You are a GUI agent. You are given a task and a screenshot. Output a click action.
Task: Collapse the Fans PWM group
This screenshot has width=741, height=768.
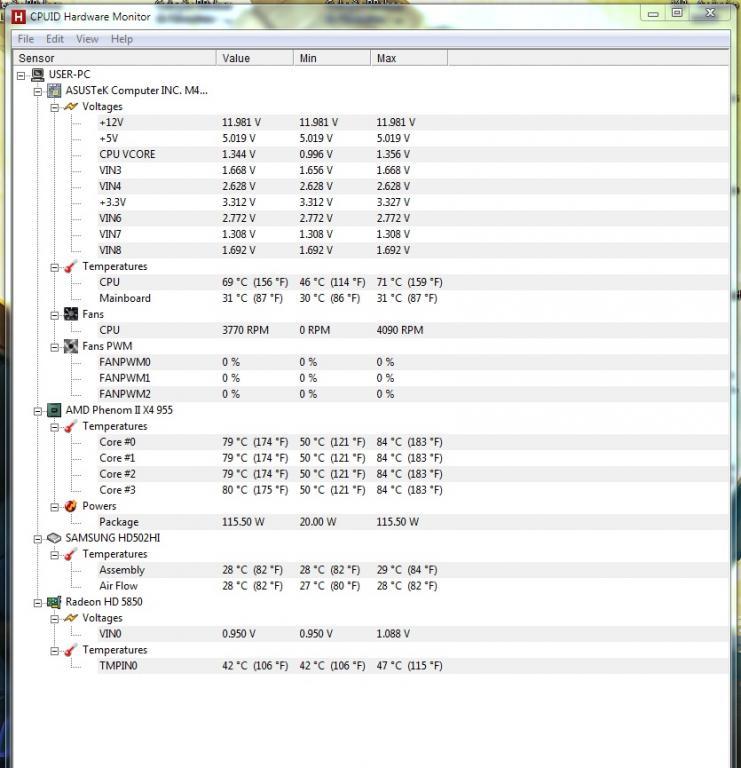[x=55, y=347]
